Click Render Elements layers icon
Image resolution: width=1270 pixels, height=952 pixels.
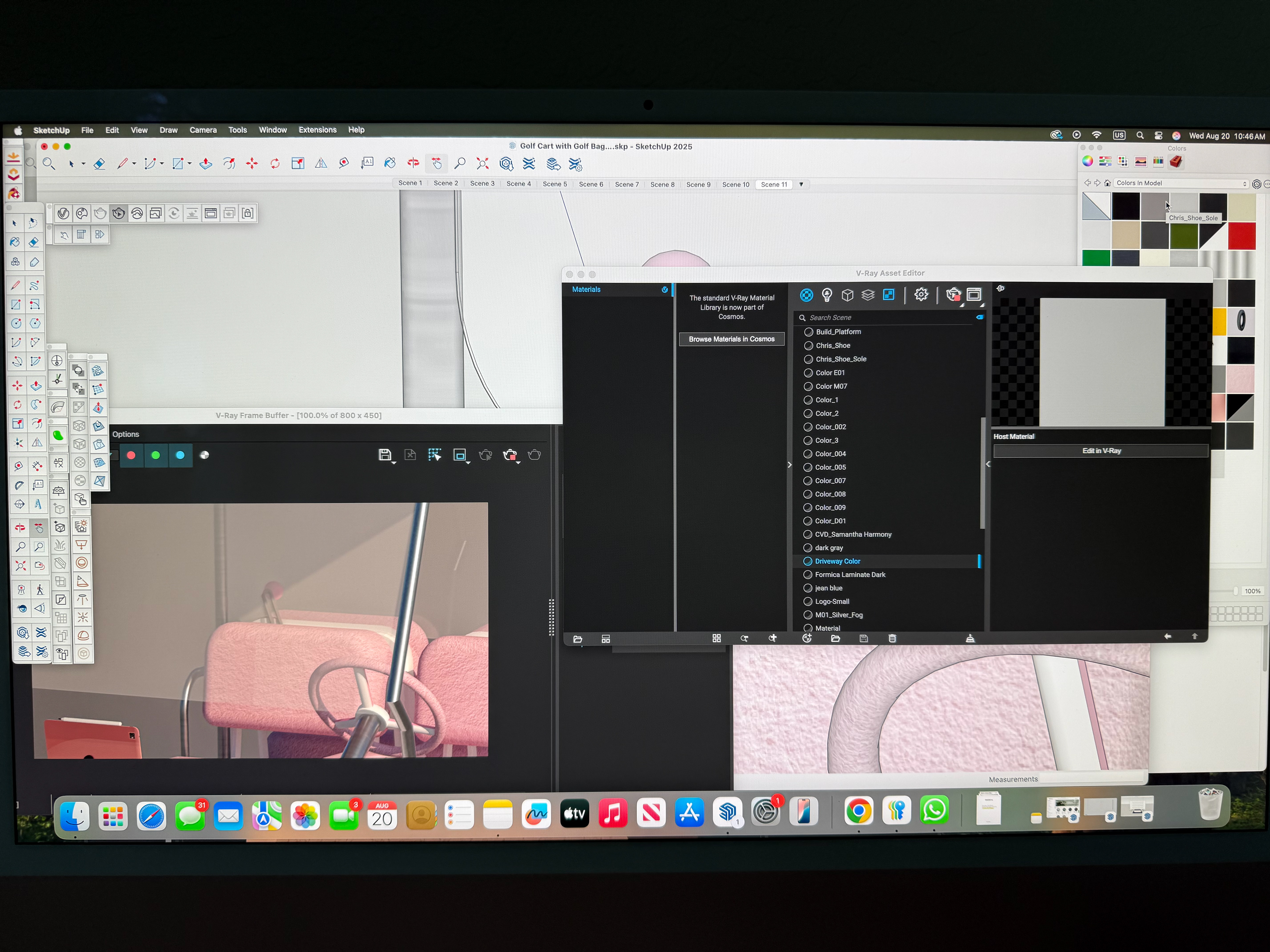[x=868, y=295]
